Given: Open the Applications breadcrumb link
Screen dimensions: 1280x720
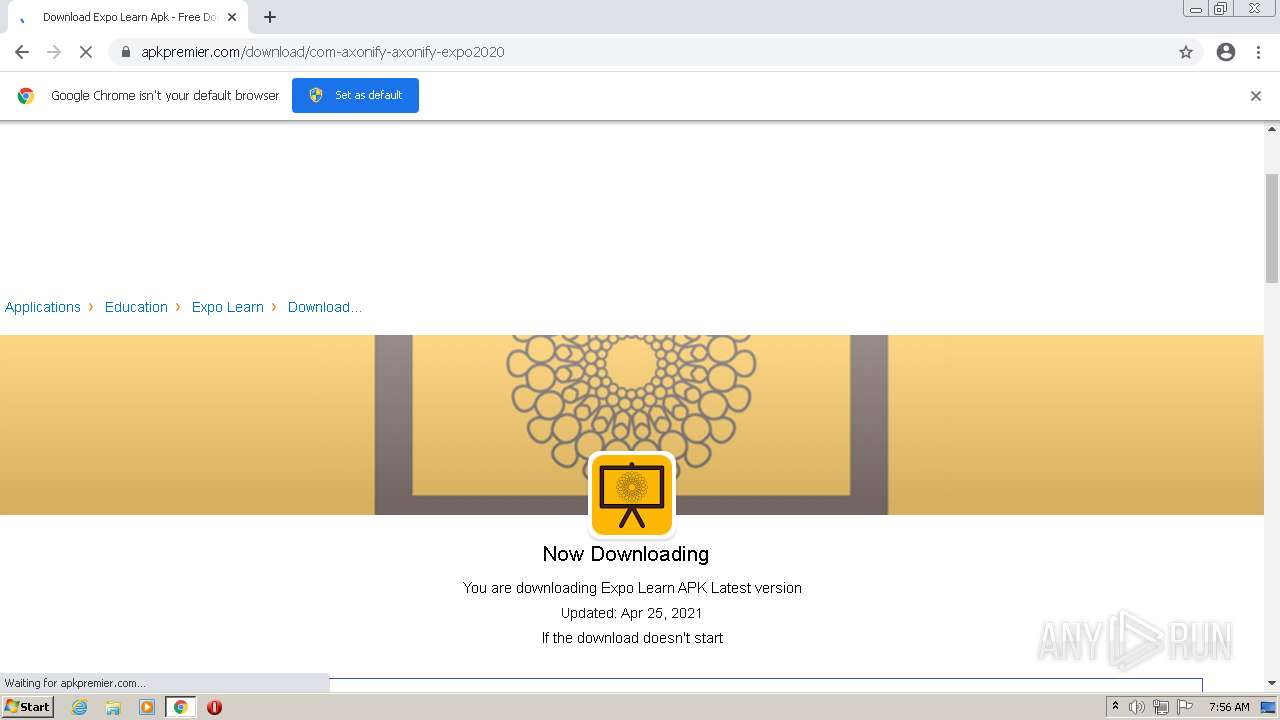Looking at the screenshot, I should point(43,307).
